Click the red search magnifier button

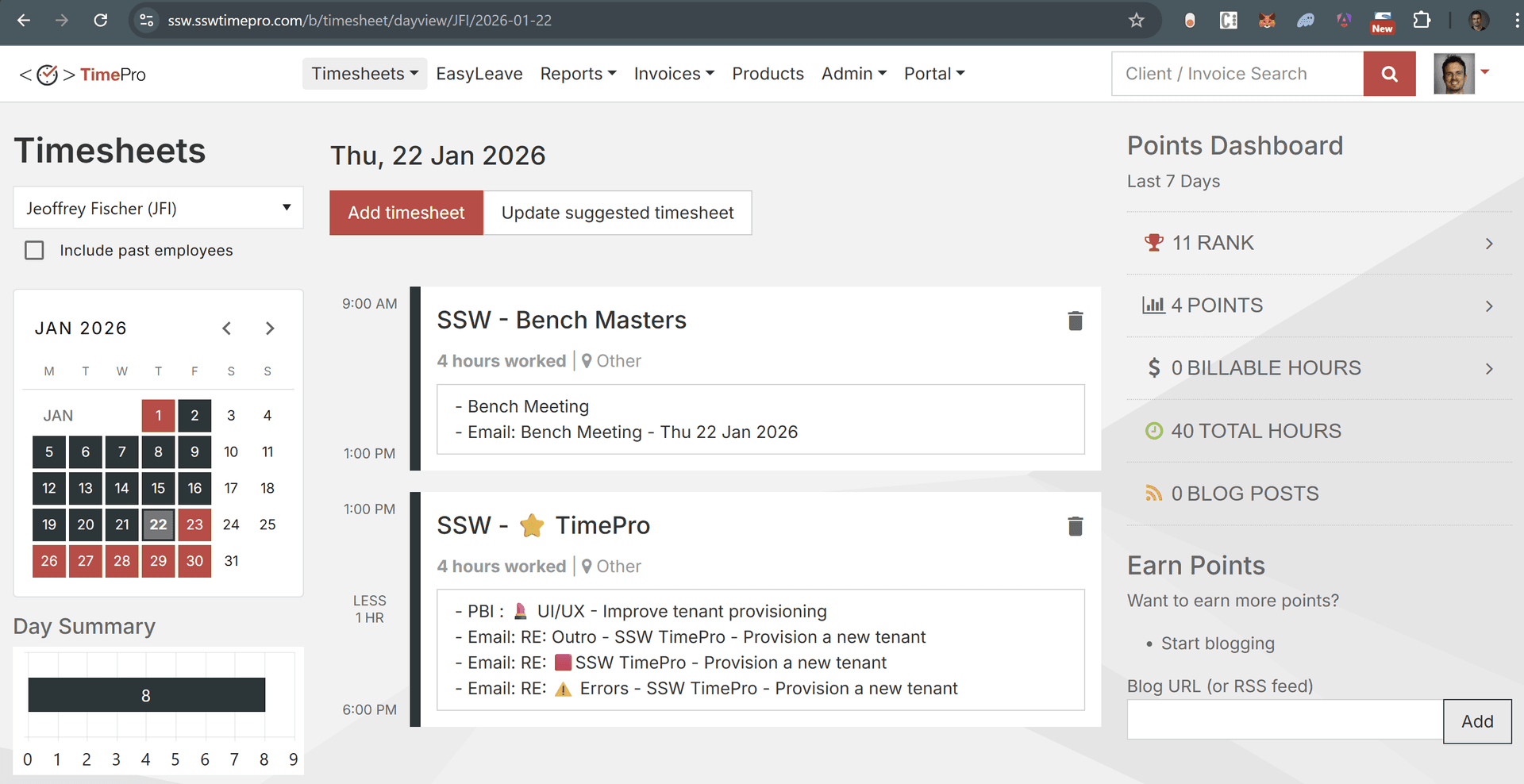click(1389, 74)
